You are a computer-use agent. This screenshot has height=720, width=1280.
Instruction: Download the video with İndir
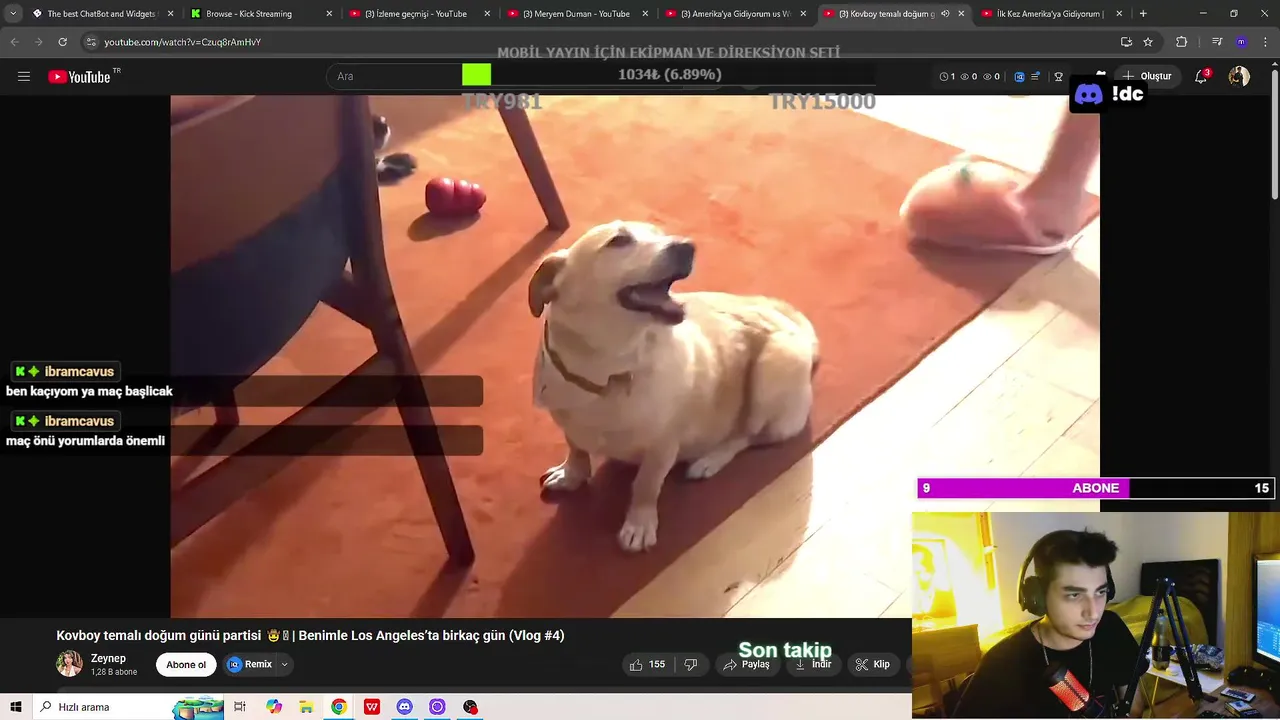click(813, 664)
